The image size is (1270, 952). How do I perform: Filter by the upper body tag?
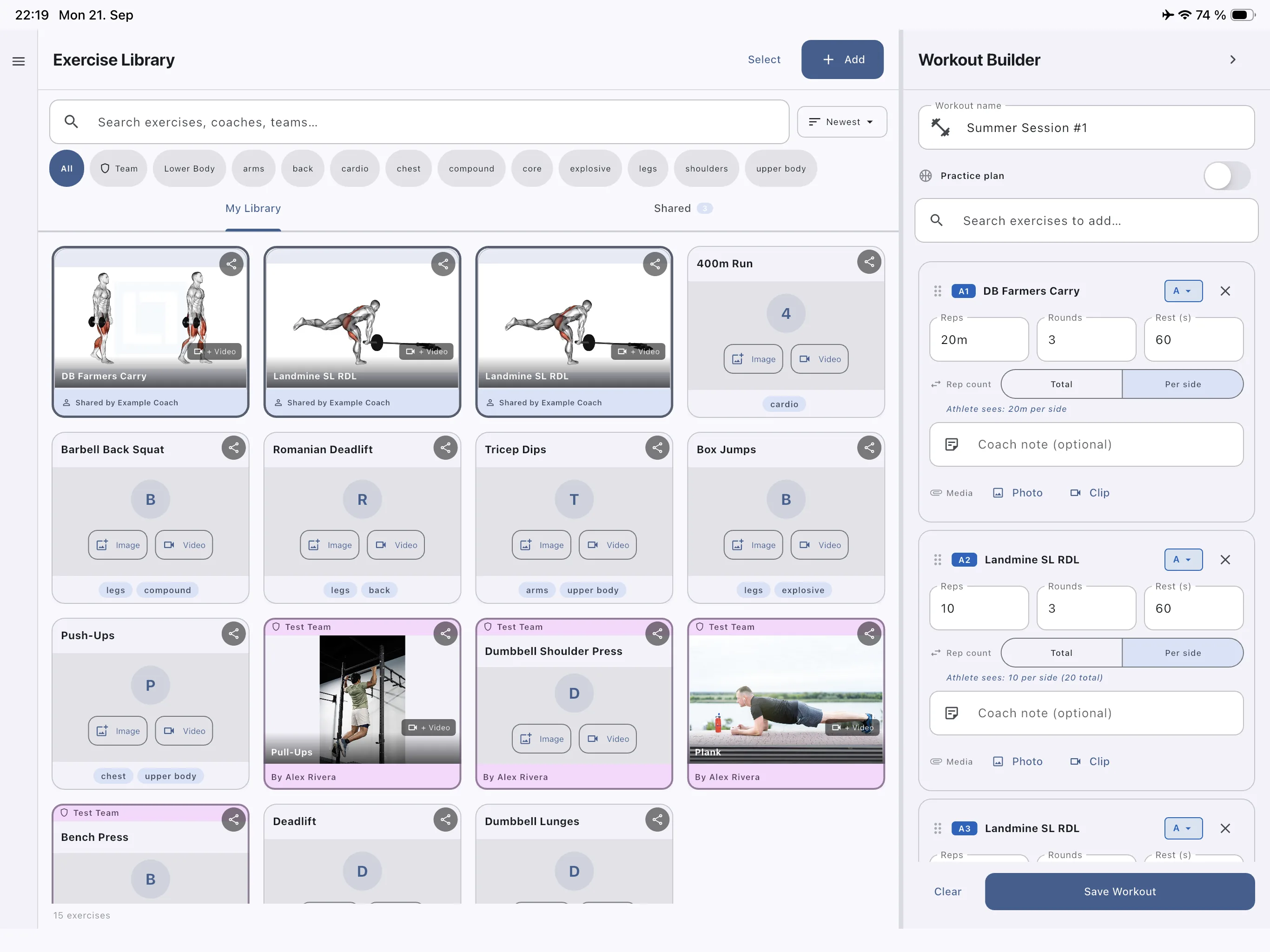point(781,168)
